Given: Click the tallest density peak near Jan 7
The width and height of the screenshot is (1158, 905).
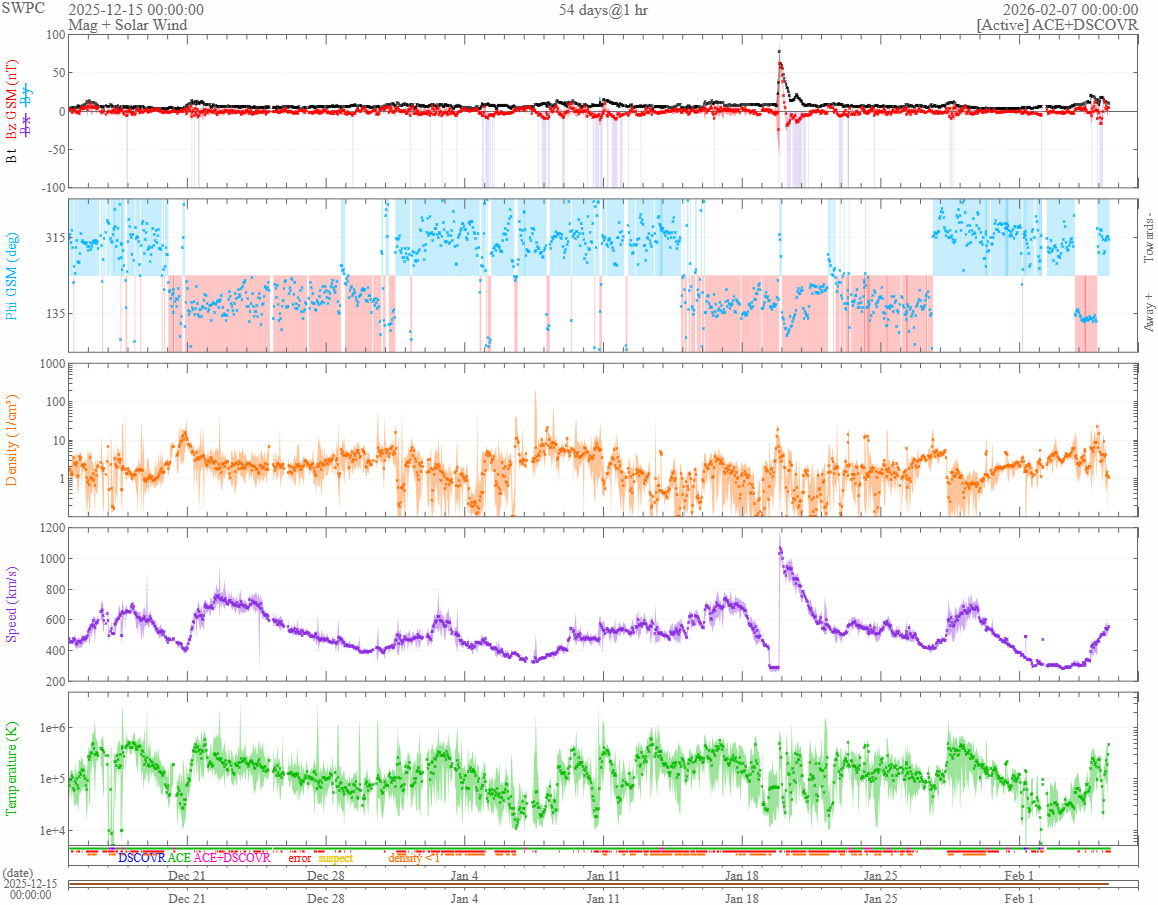Looking at the screenshot, I should [535, 393].
